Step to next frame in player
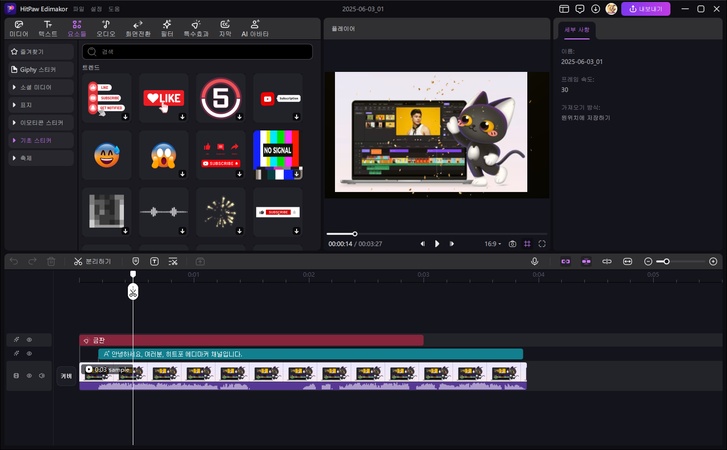The width and height of the screenshot is (727, 450). 452,244
